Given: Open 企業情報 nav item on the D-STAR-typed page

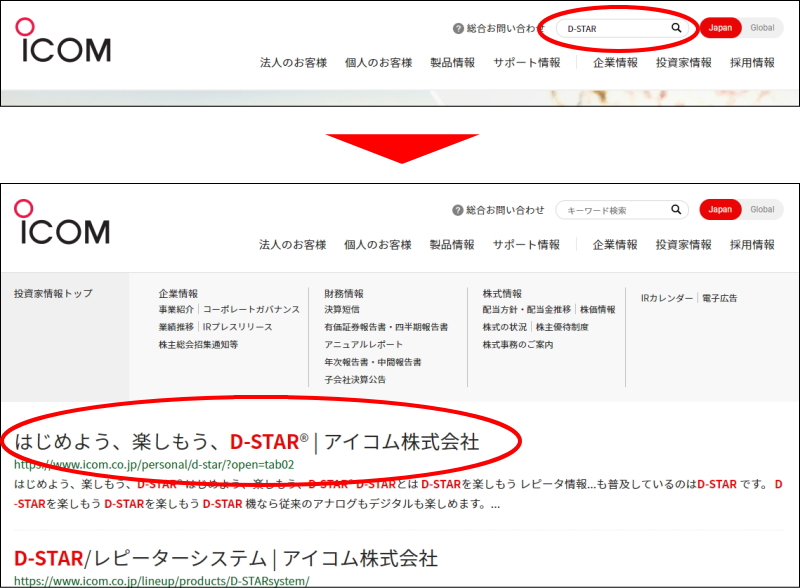Looking at the screenshot, I should point(615,63).
